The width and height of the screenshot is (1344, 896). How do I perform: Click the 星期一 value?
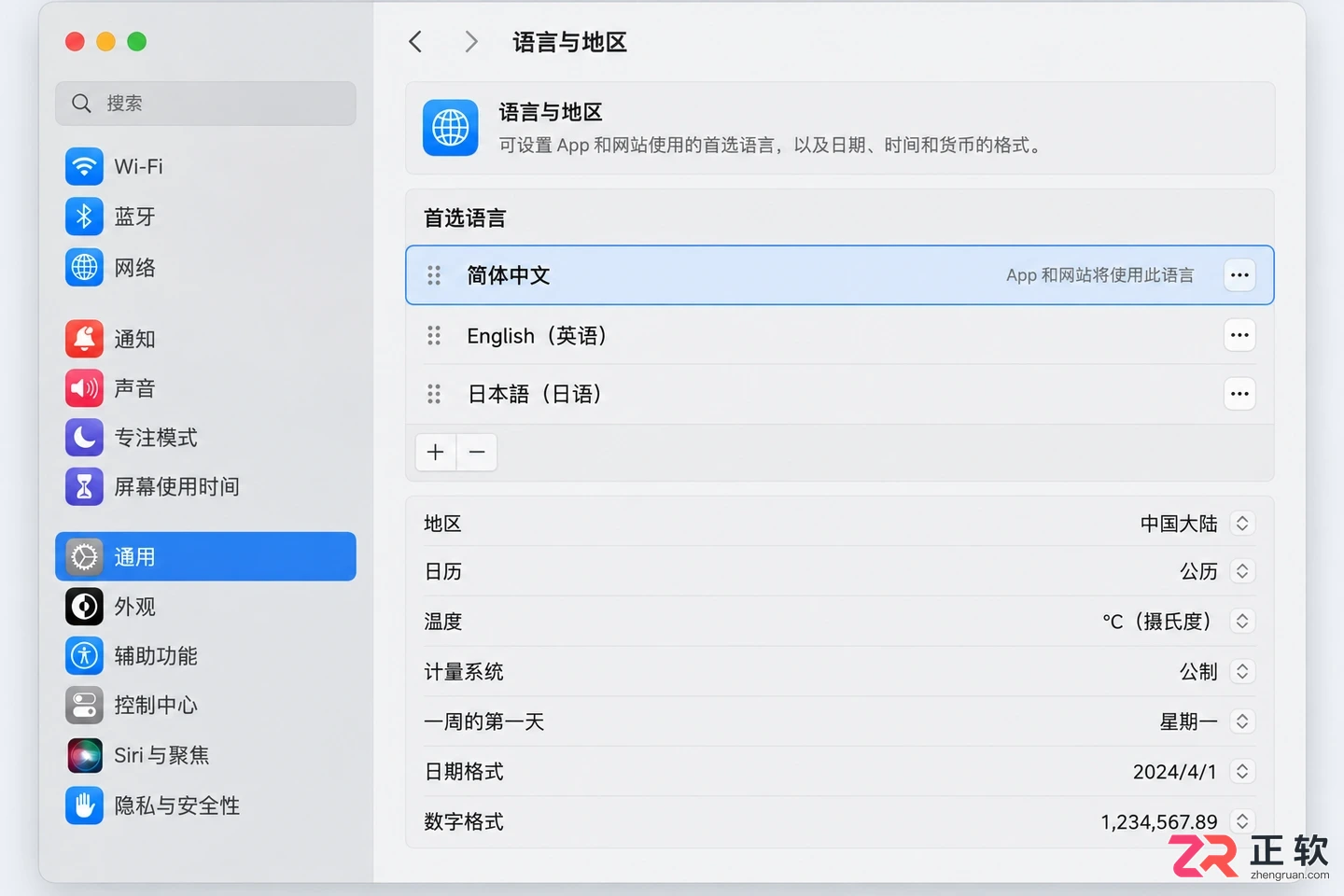1188,721
